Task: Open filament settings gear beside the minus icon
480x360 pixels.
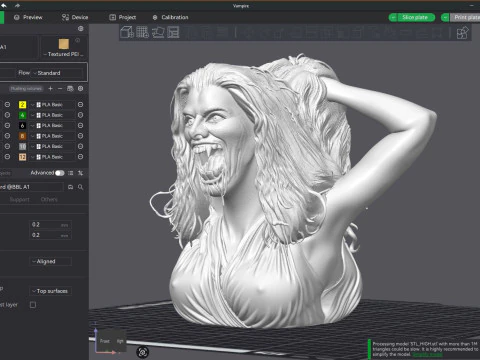Action: tap(80, 88)
